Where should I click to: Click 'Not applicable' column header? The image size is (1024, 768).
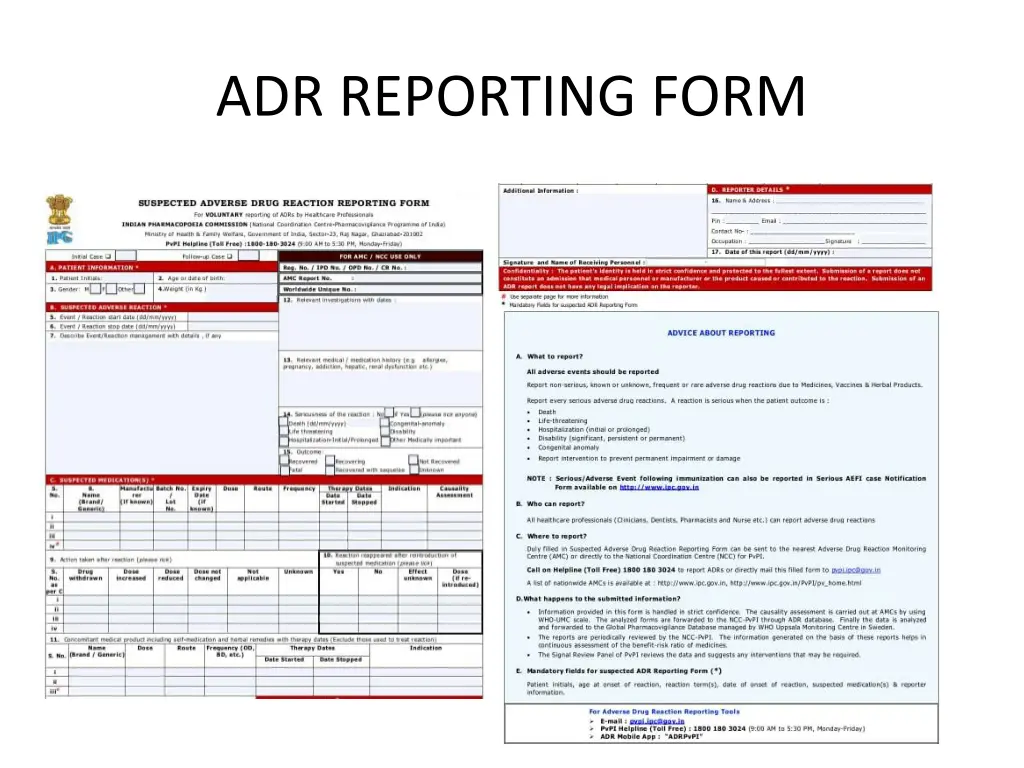pos(253,575)
